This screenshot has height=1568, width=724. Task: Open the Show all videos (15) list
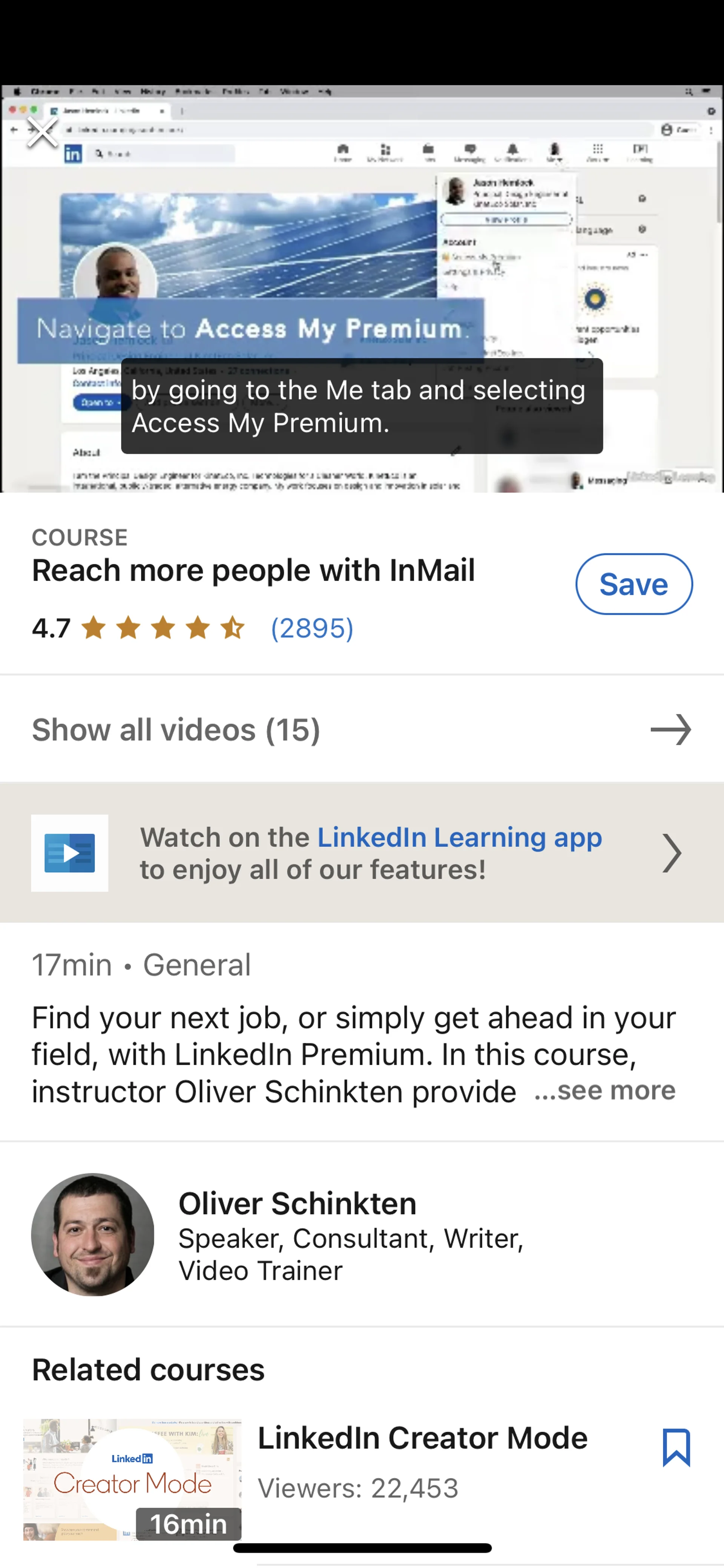pyautogui.click(x=176, y=729)
